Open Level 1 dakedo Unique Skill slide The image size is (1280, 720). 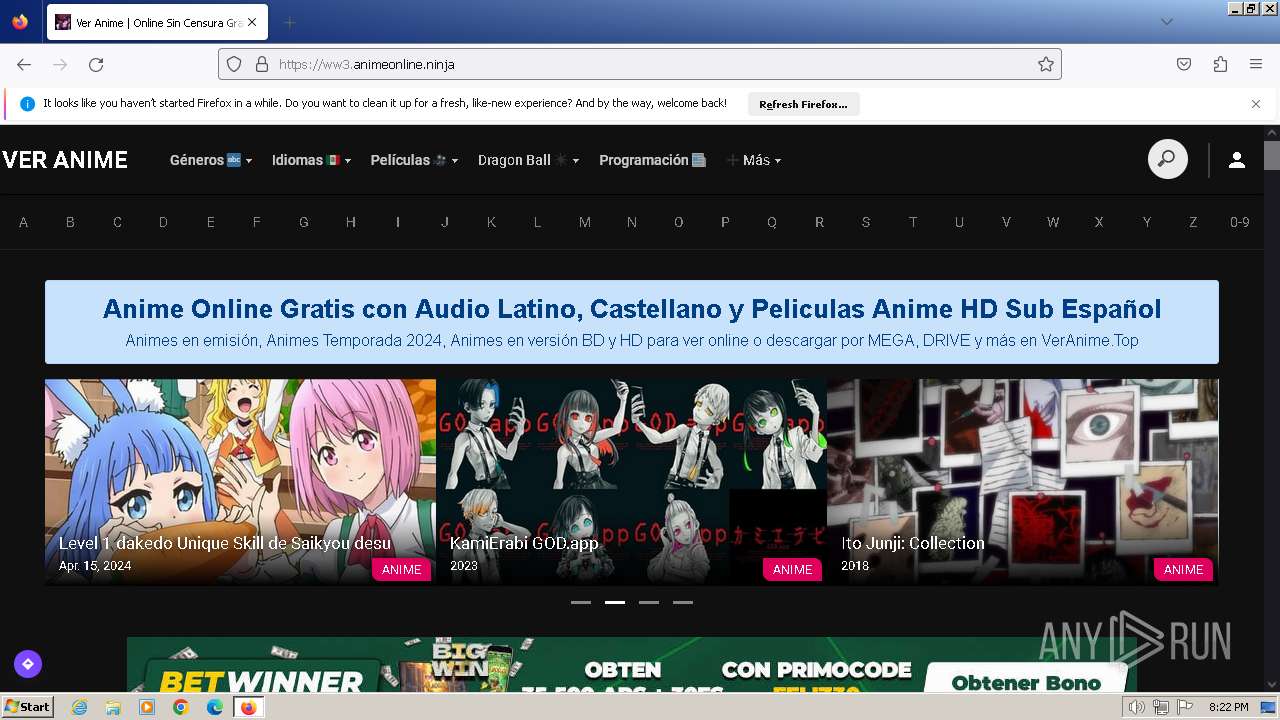coord(240,482)
